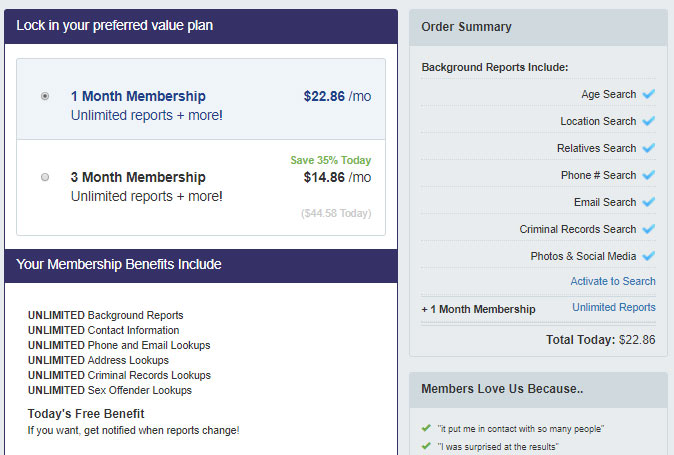Click the $22.86 /mo price
Screen dimensions: 674x455
click(x=337, y=96)
